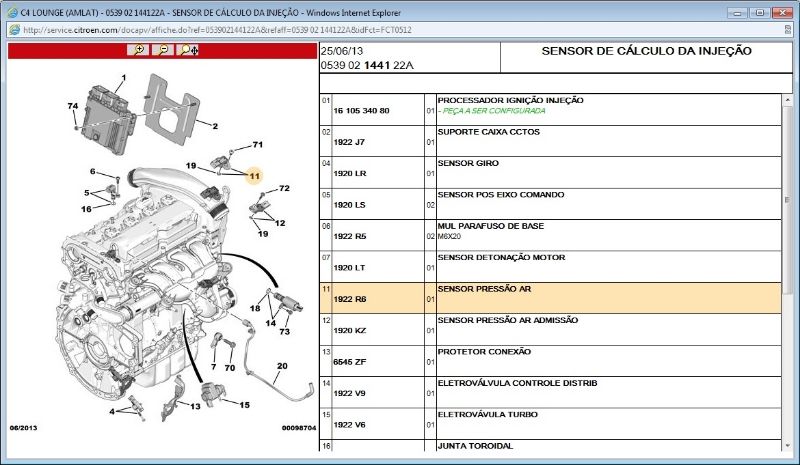Select ELETROVÁLVULA CONTROLE DISTRIB description
The height and width of the screenshot is (465, 800).
tap(517, 383)
